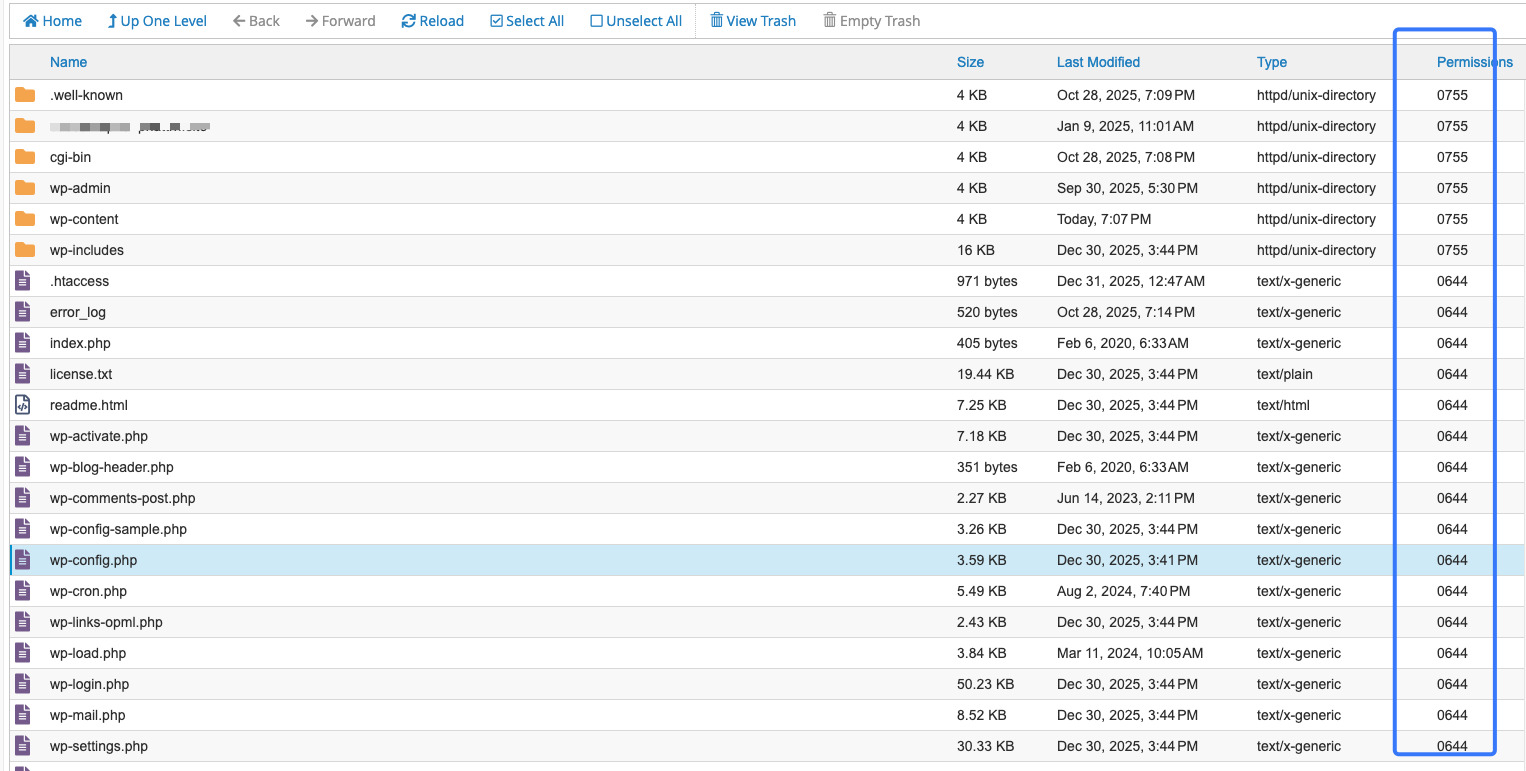Click the readme.html file icon
Screen dimensions: 1526x771
click(23, 405)
